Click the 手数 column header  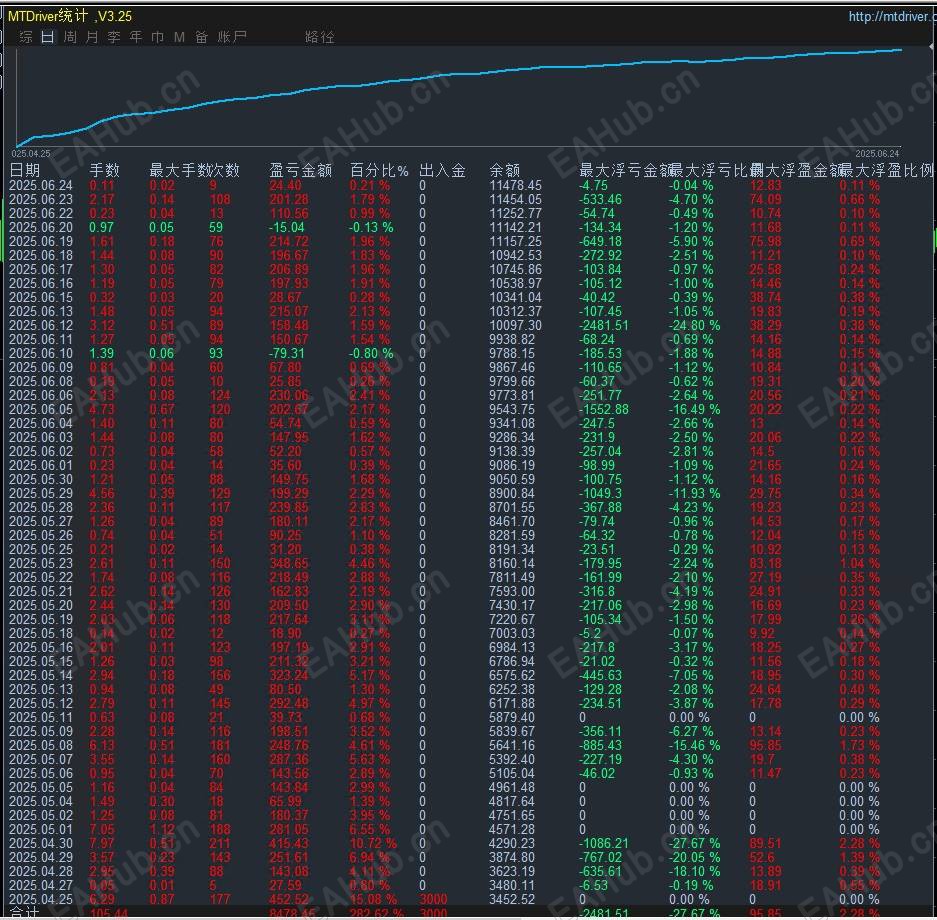pos(105,170)
